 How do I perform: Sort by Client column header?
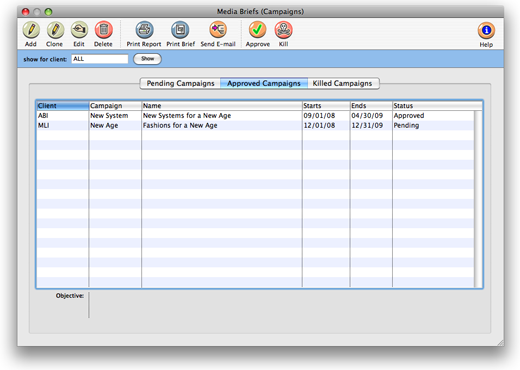[63, 106]
